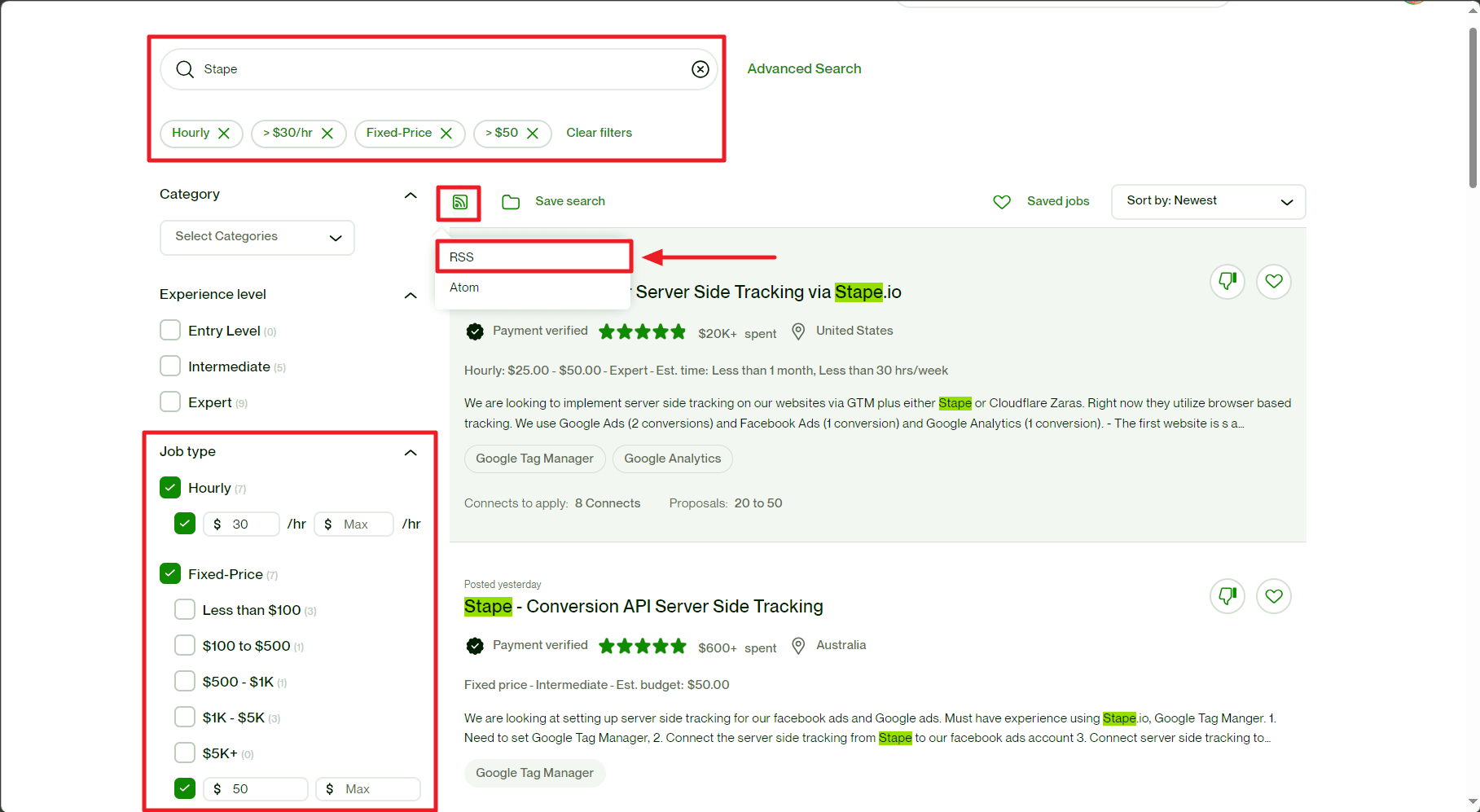
Task: Remove the Fixed-Price filter chip
Action: point(446,133)
